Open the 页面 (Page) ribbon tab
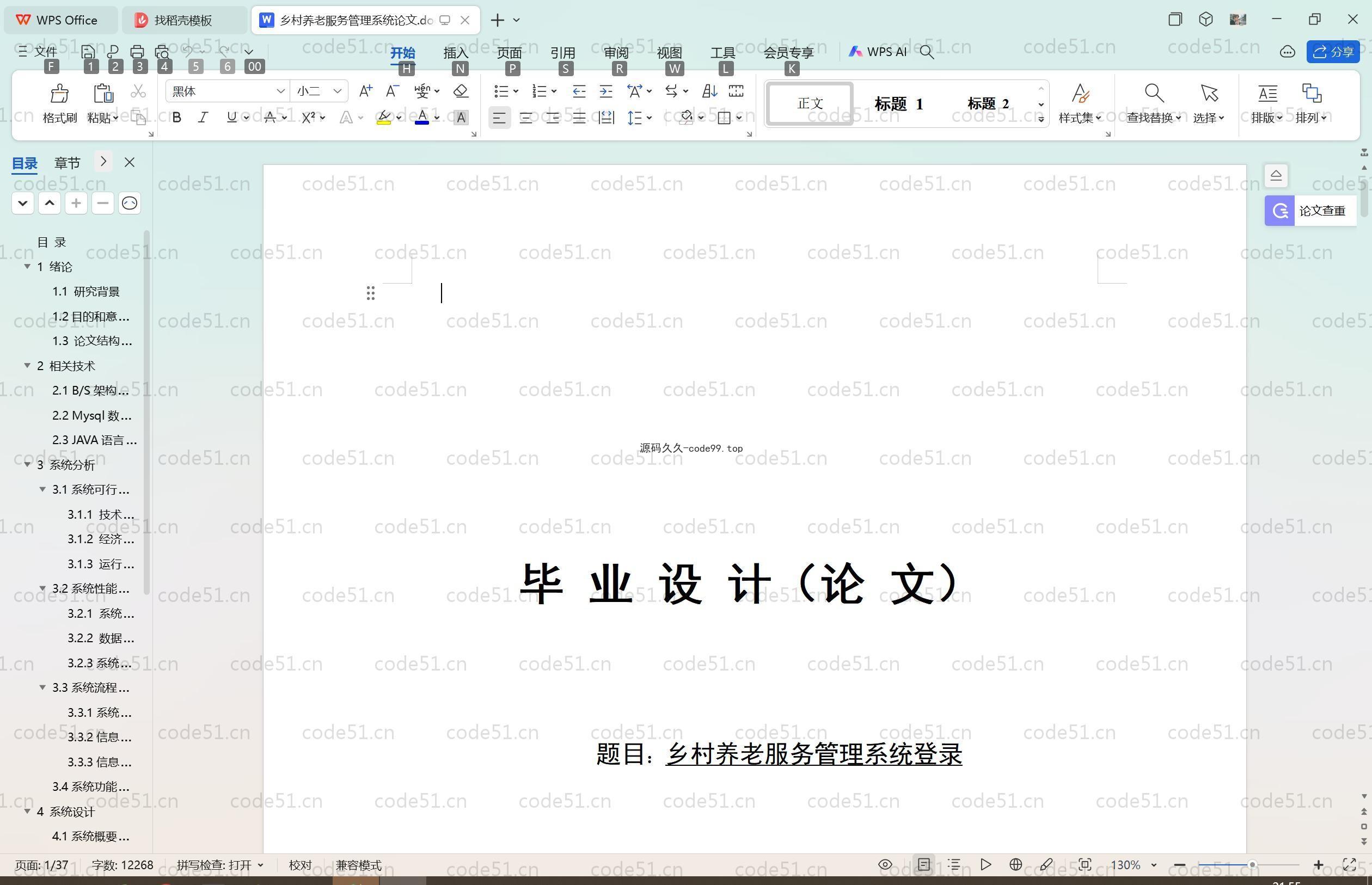1372x885 pixels. 509,52
